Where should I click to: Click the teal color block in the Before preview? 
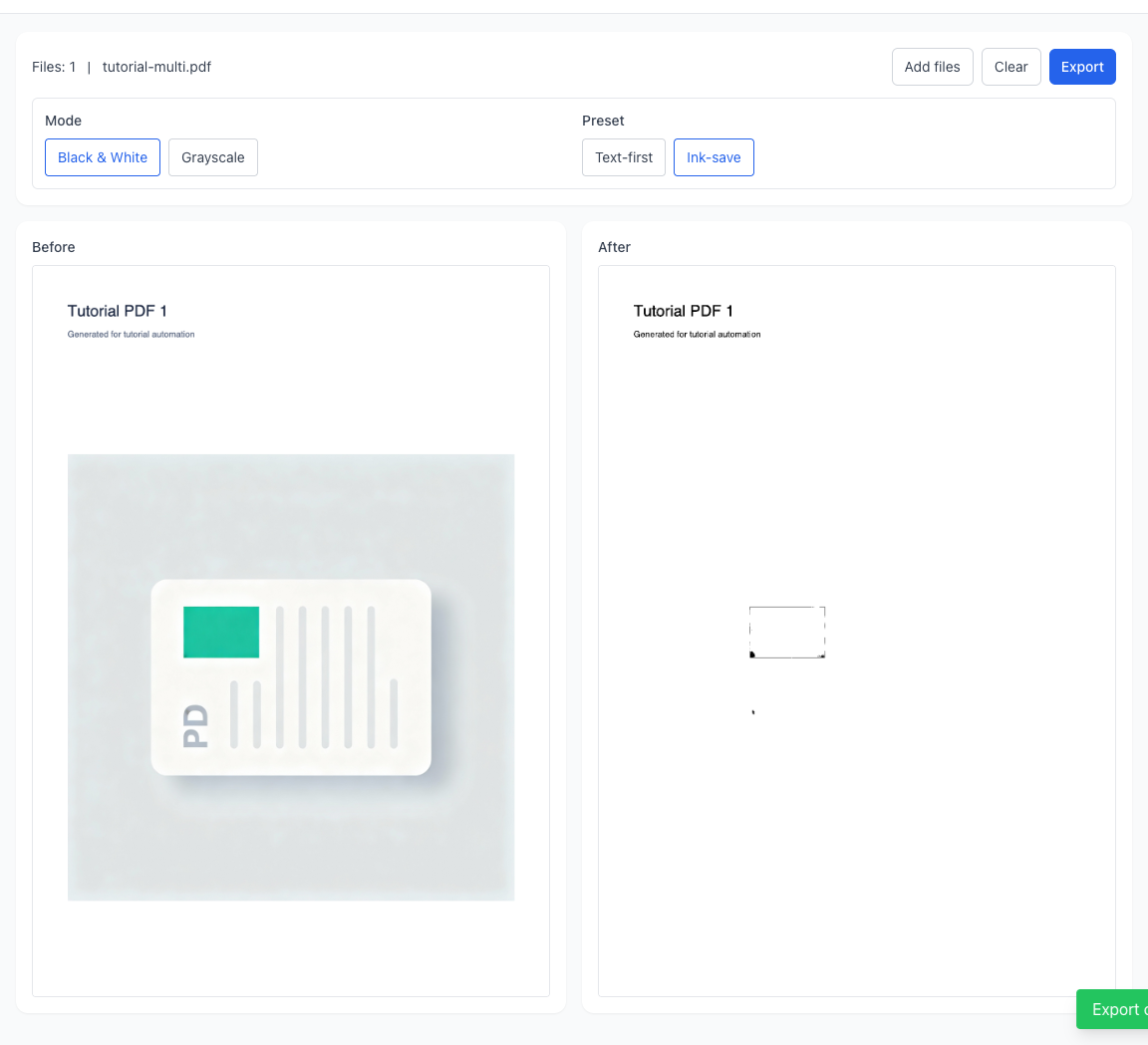tap(220, 631)
